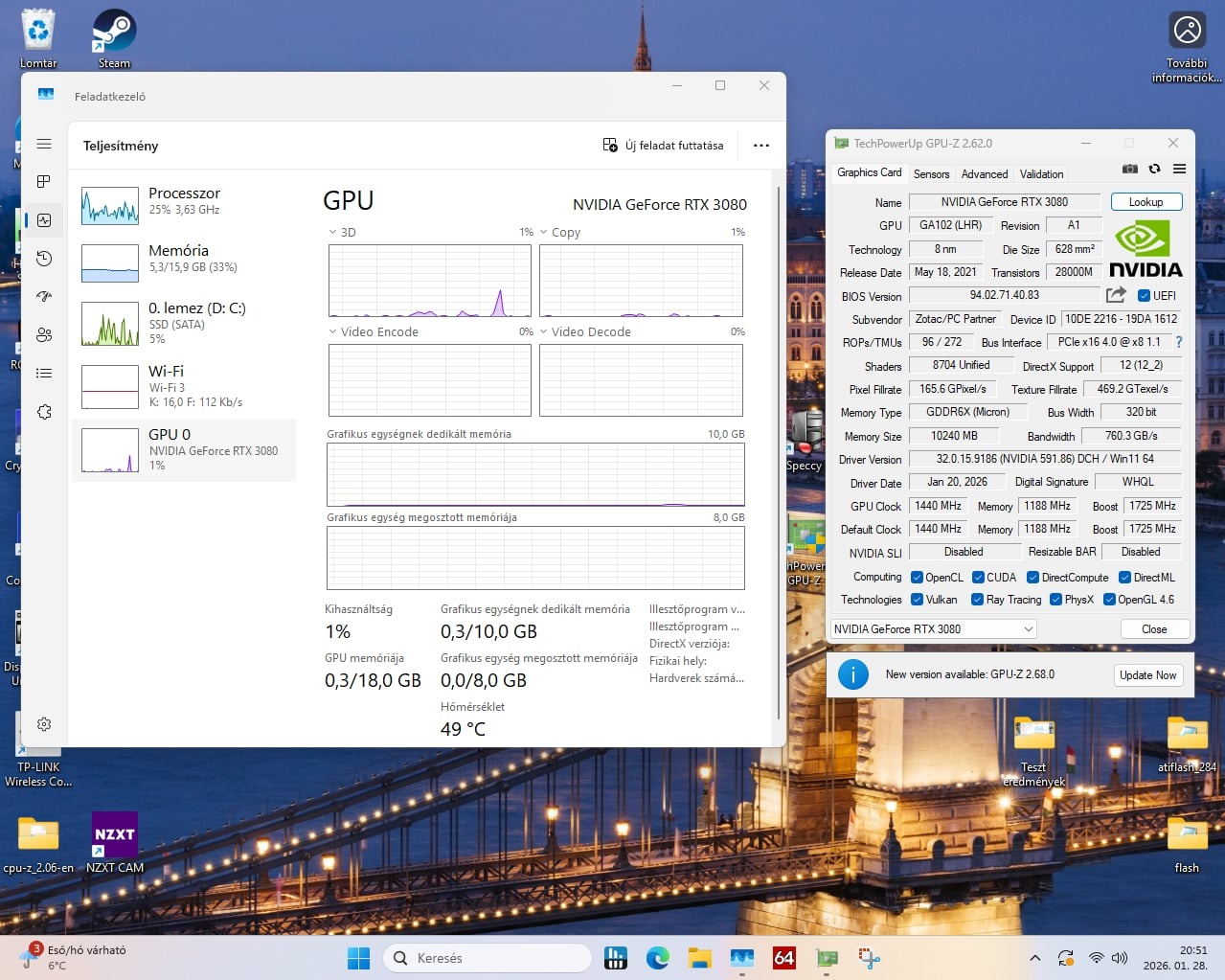Toggle CUDA checkbox
Screen dimensions: 1225x980
coord(978,578)
